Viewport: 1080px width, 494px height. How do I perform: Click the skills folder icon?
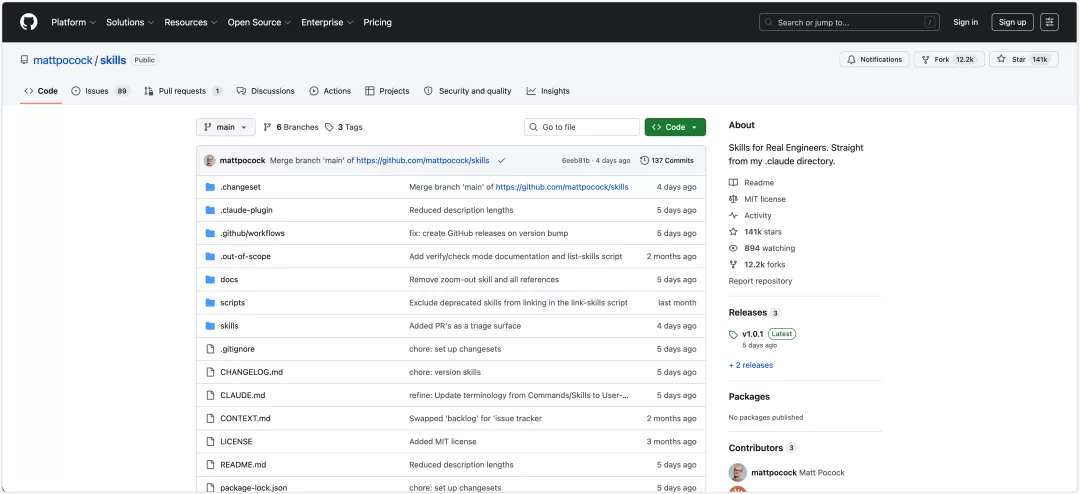(210, 326)
